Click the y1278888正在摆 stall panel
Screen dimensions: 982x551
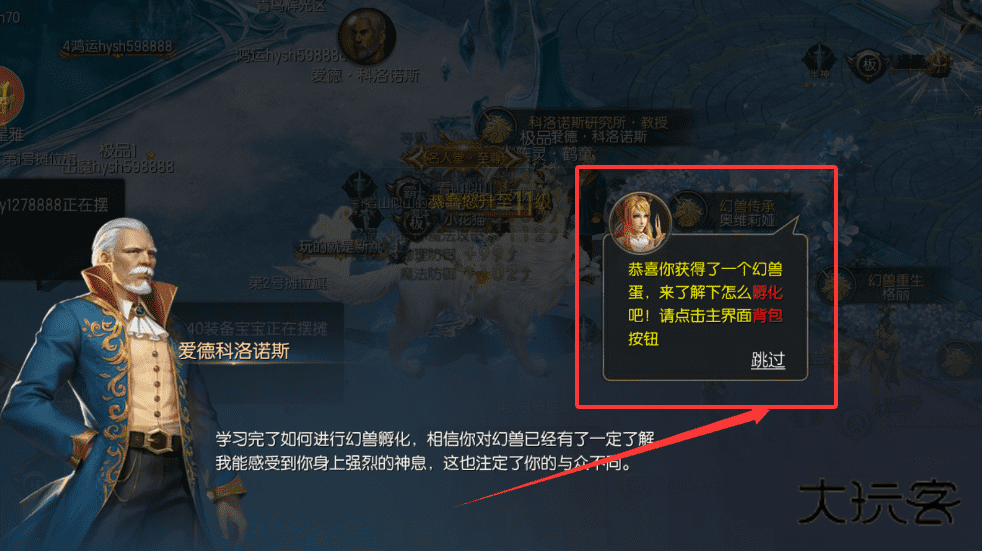[61, 228]
